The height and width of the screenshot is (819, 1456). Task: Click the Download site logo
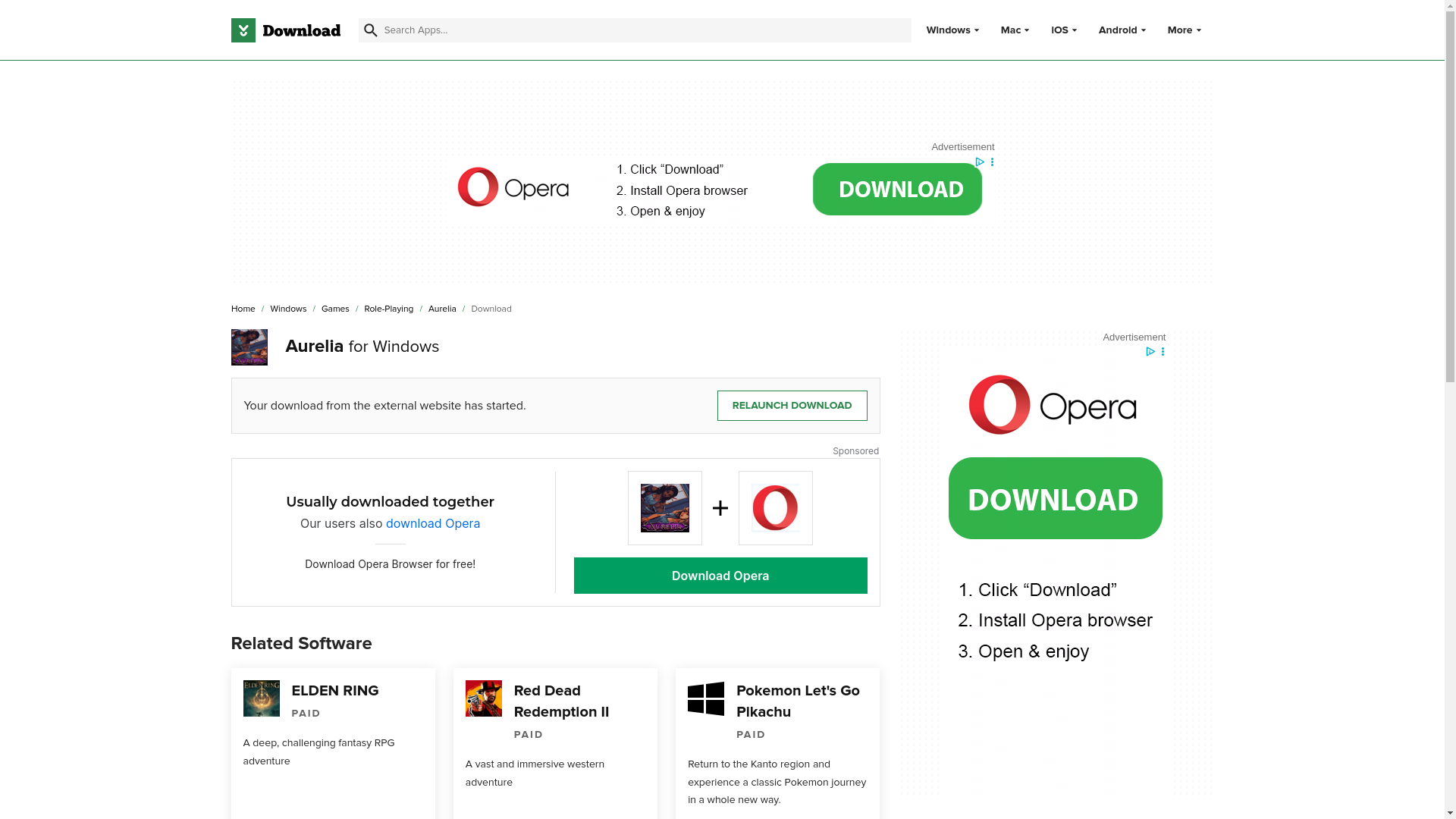point(285,30)
